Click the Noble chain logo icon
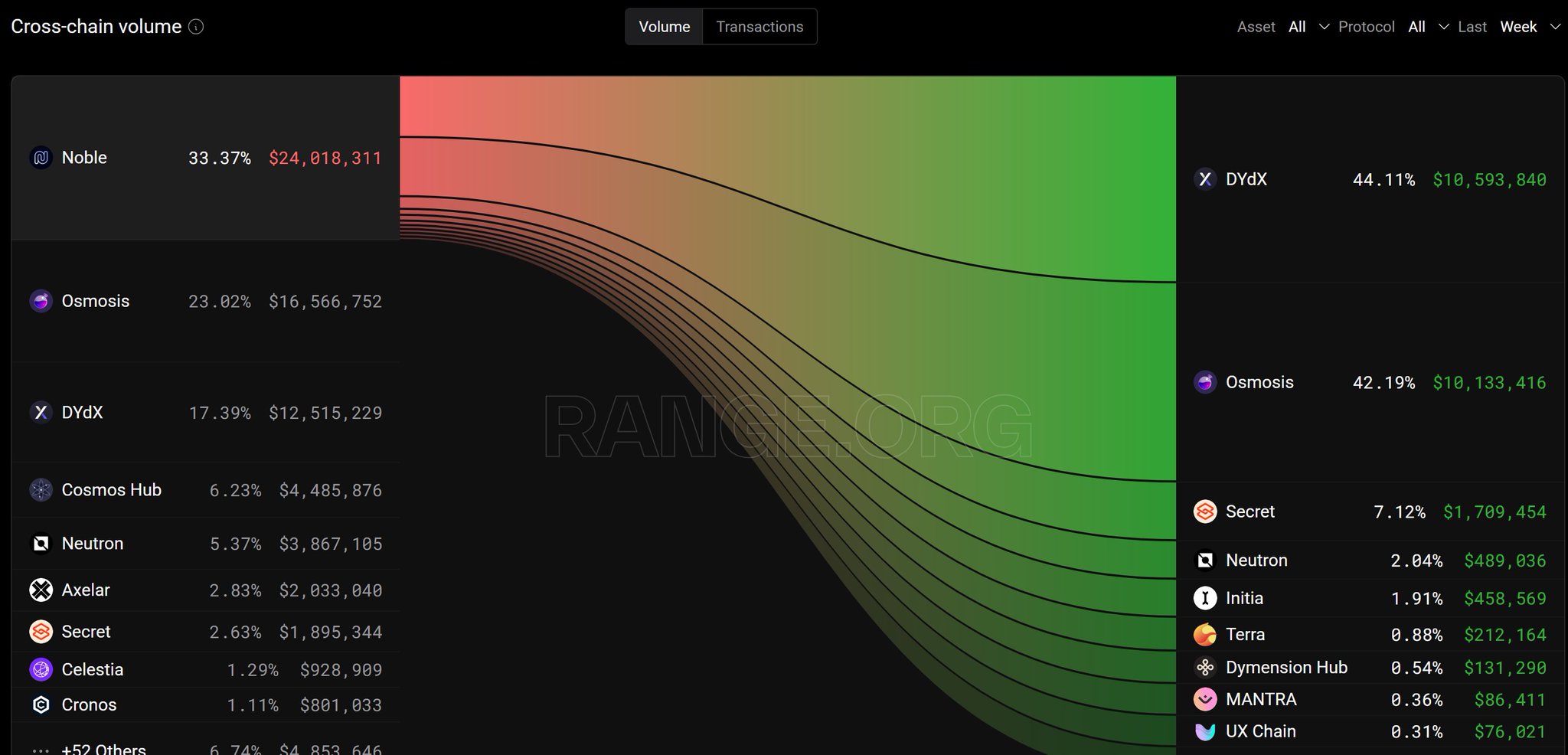Screen dimensions: 1568x755 (x=41, y=158)
